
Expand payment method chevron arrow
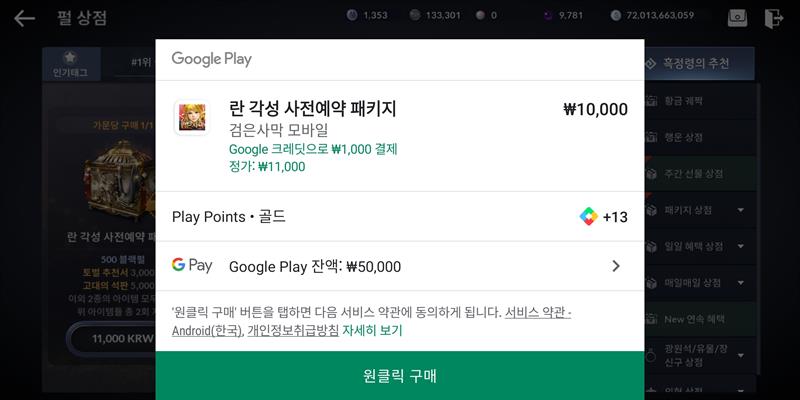coord(616,266)
